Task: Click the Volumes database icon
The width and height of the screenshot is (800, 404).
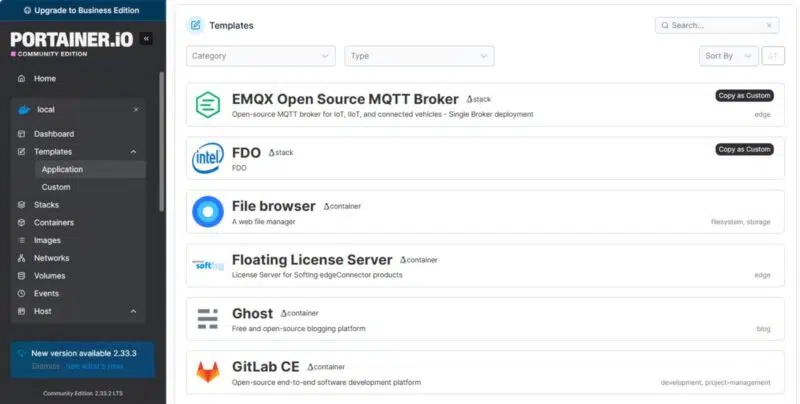Action: point(22,276)
